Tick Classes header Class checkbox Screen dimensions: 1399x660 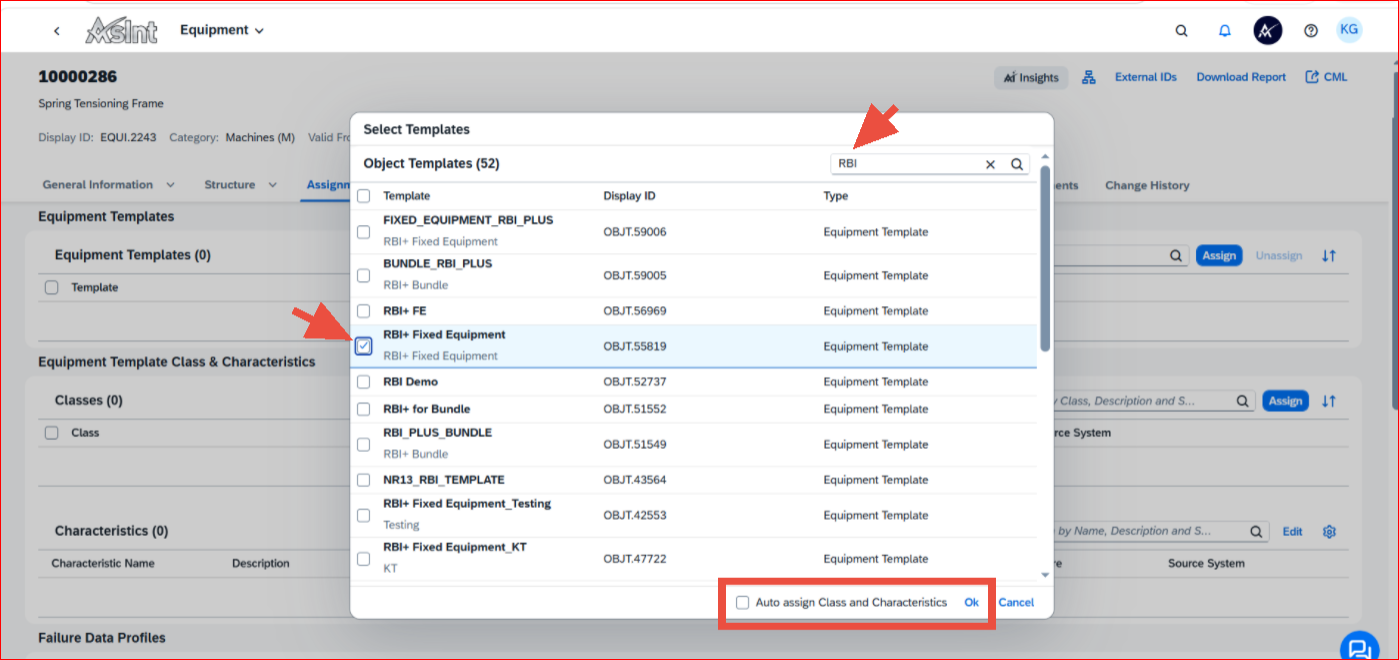pos(52,433)
